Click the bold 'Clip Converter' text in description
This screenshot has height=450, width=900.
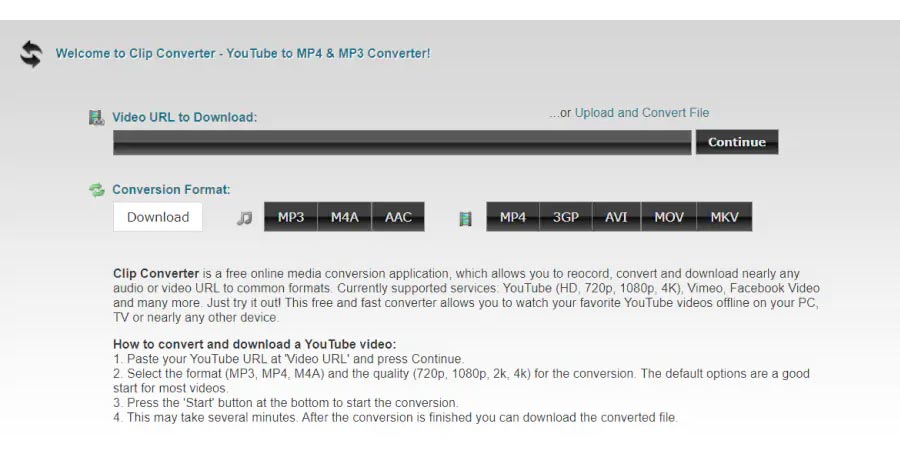click(156, 273)
